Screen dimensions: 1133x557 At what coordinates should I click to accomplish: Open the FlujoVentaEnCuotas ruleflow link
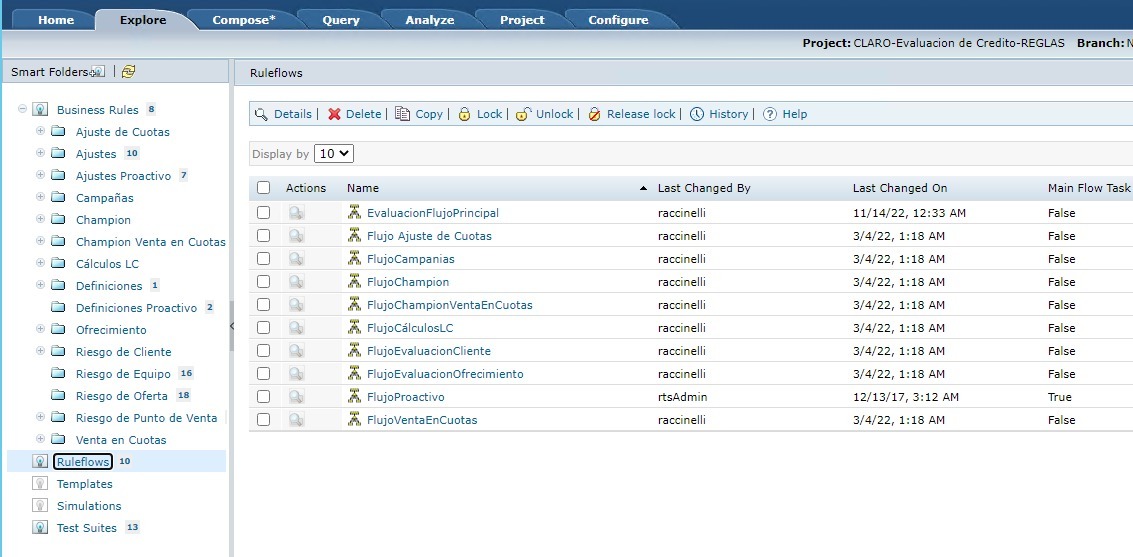coord(421,420)
